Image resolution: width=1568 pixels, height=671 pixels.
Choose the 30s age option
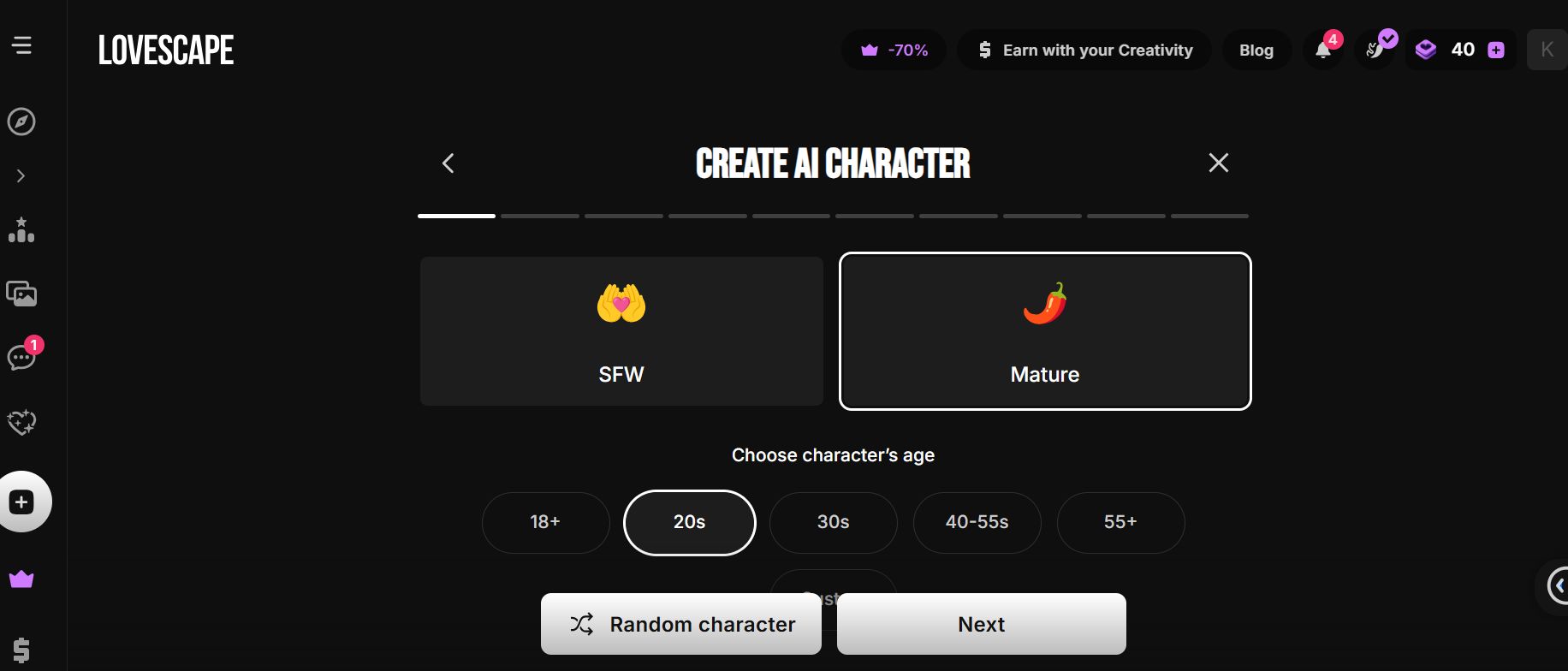pos(833,522)
